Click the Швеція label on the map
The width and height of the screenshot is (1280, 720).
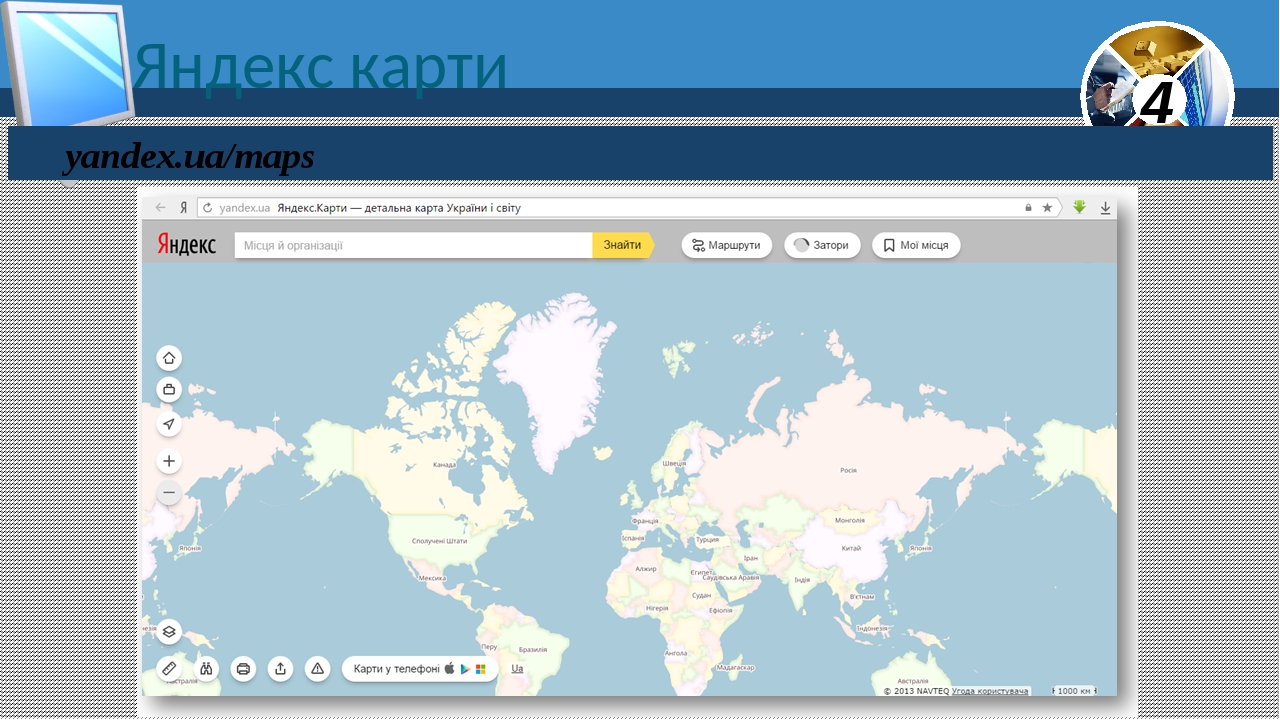click(x=674, y=464)
